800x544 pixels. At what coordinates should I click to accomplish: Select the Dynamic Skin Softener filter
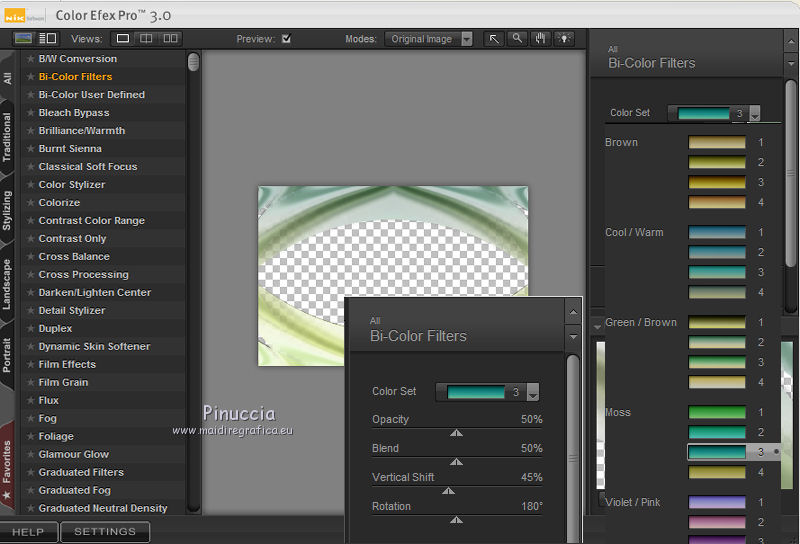coord(94,347)
